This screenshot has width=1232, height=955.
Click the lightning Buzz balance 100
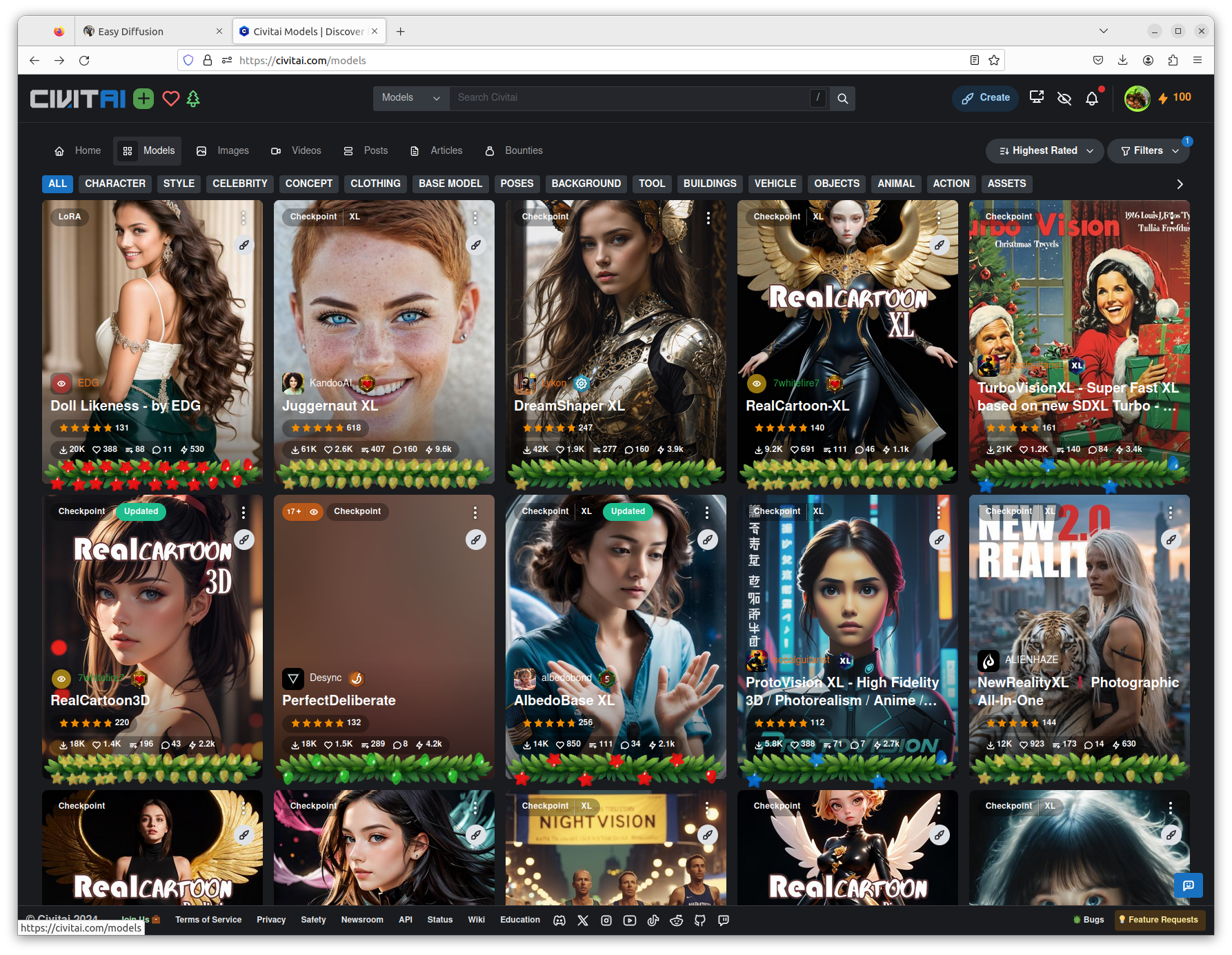[1174, 98]
